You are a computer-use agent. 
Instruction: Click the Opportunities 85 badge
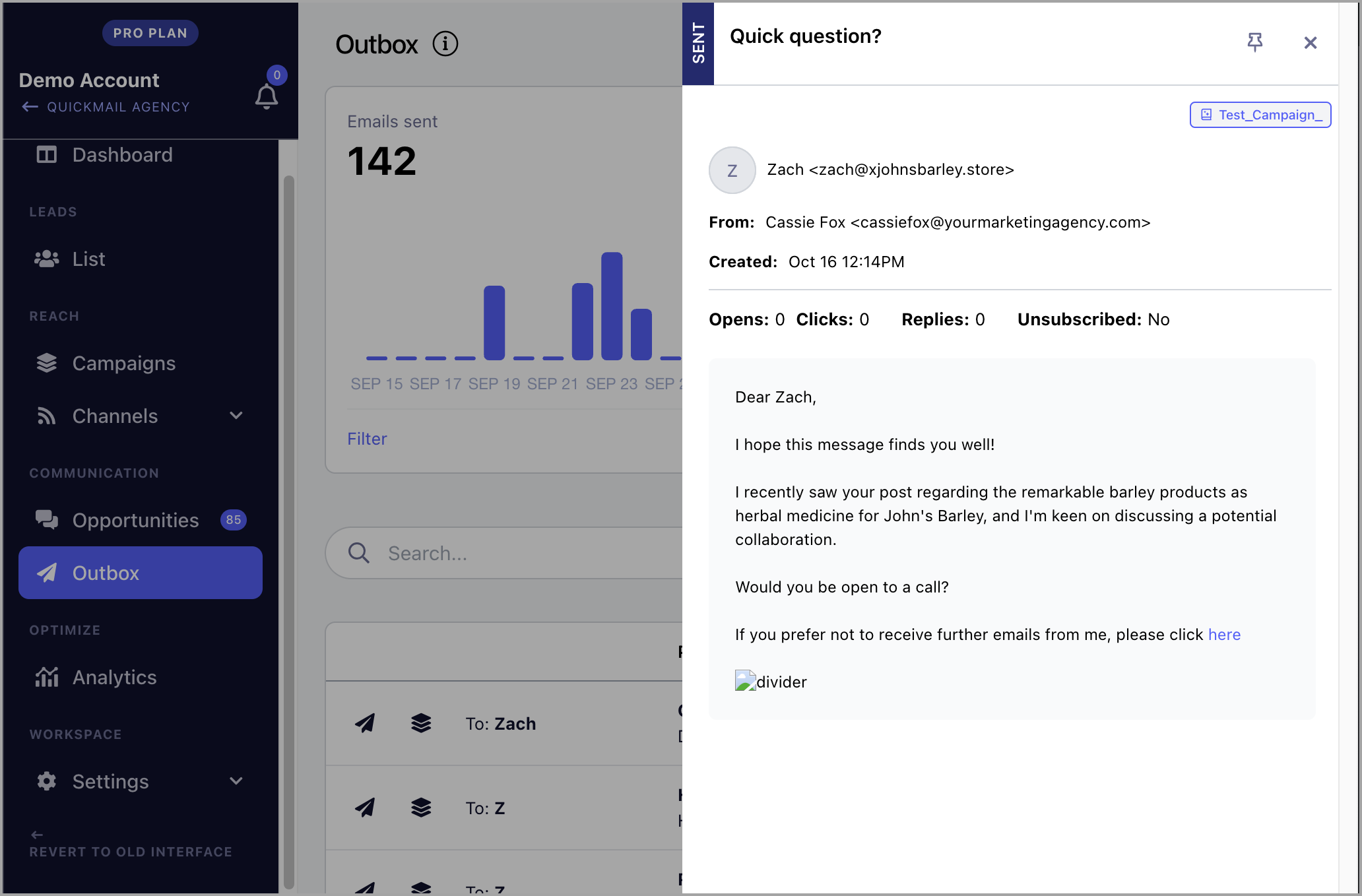pyautogui.click(x=234, y=520)
